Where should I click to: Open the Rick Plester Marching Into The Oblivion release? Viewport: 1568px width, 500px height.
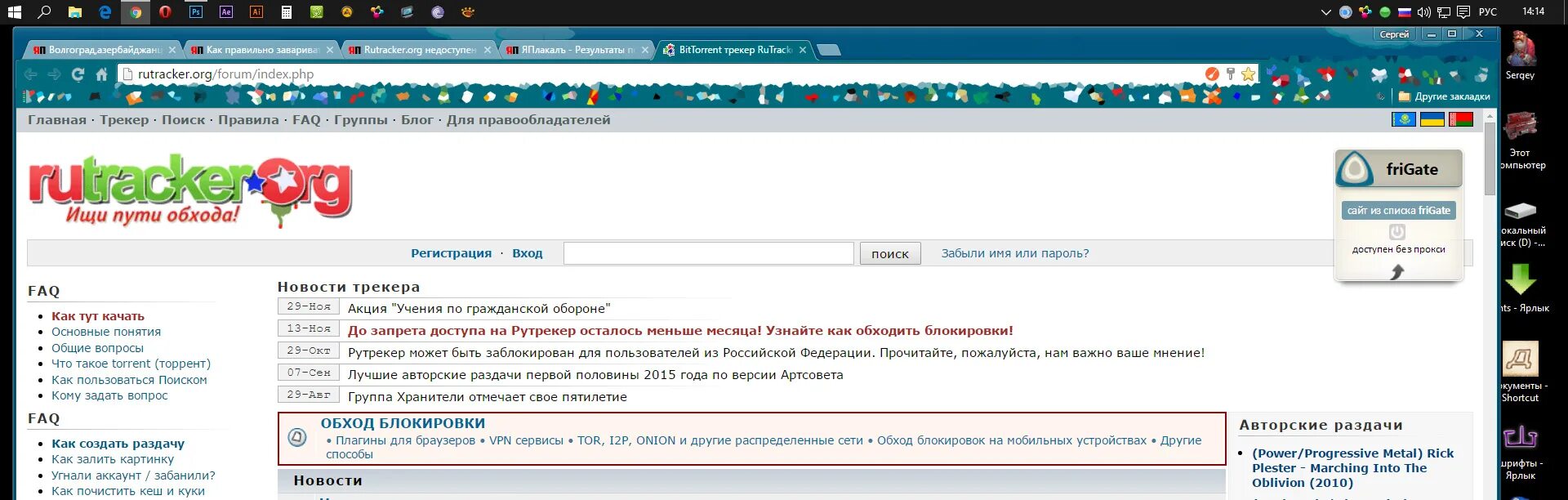click(x=1353, y=468)
